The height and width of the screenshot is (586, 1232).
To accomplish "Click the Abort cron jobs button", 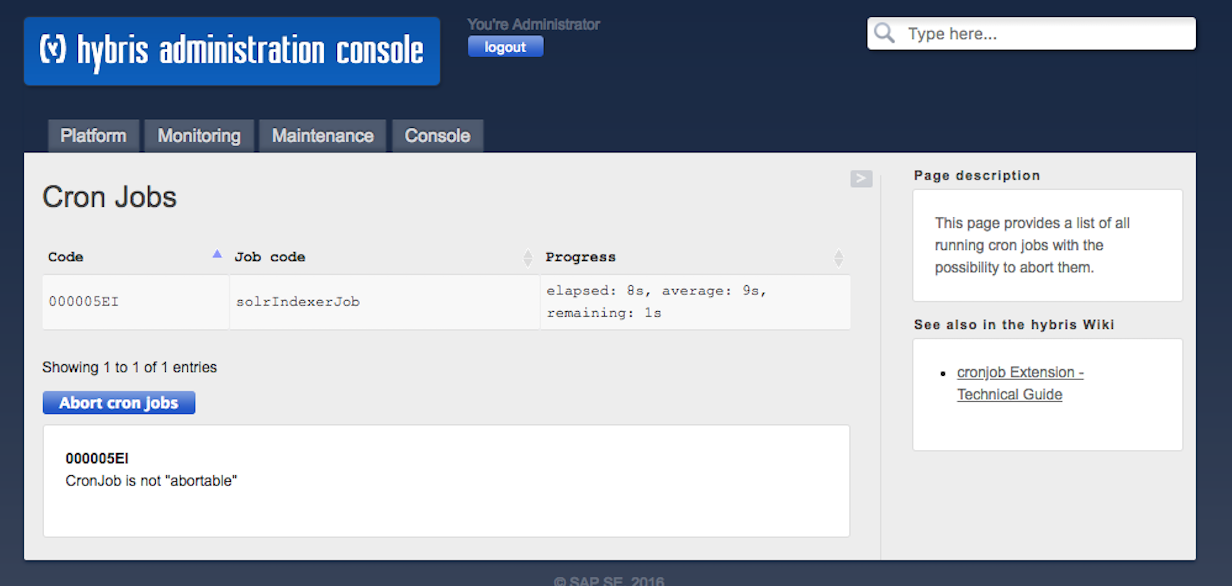I will coord(119,403).
